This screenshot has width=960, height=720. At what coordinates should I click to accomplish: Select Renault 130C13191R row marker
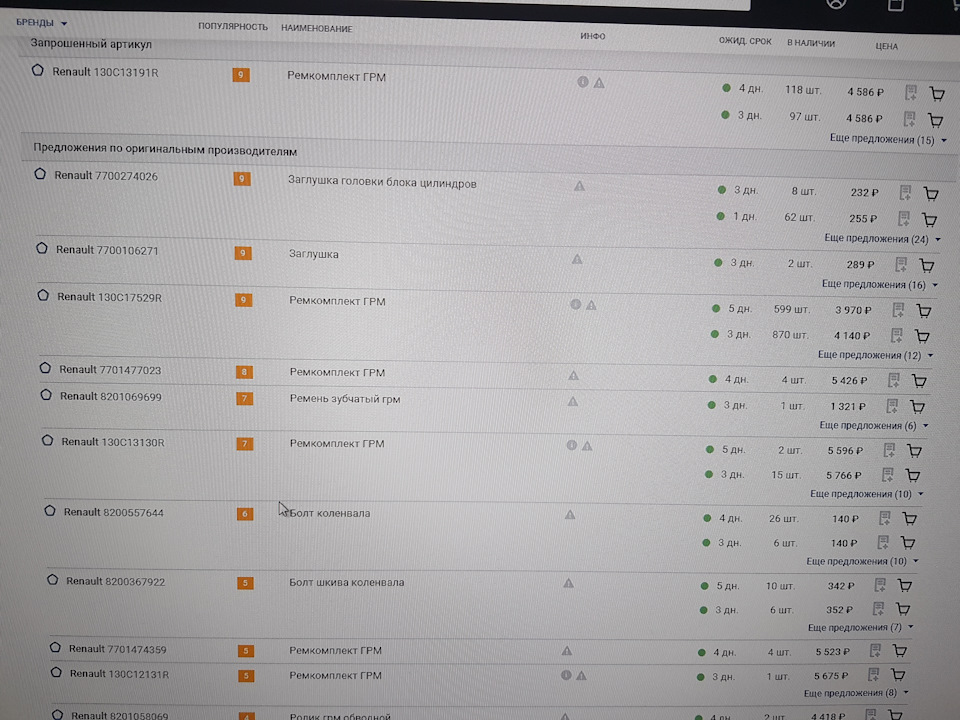(x=38, y=70)
